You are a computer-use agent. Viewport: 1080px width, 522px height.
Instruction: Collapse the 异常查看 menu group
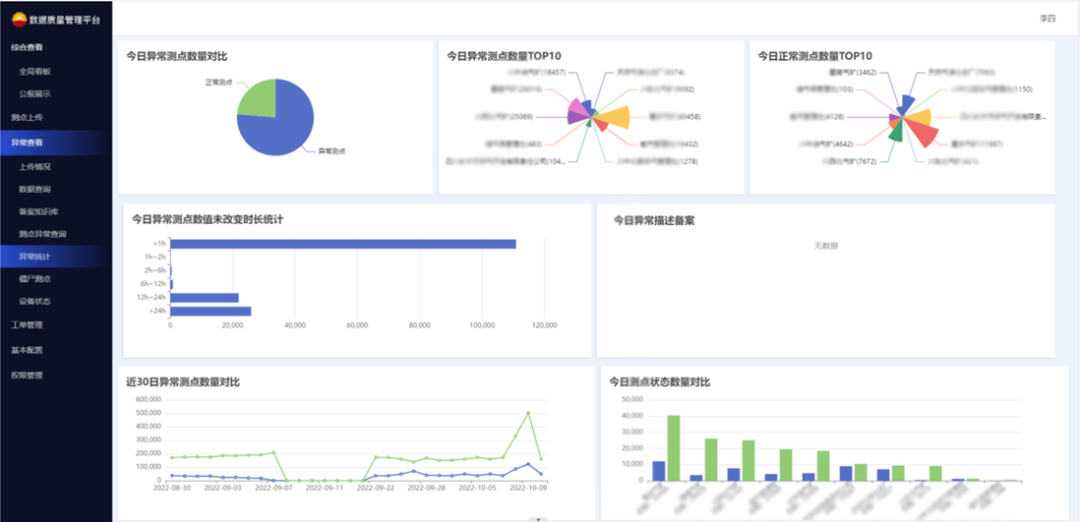pyautogui.click(x=27, y=143)
